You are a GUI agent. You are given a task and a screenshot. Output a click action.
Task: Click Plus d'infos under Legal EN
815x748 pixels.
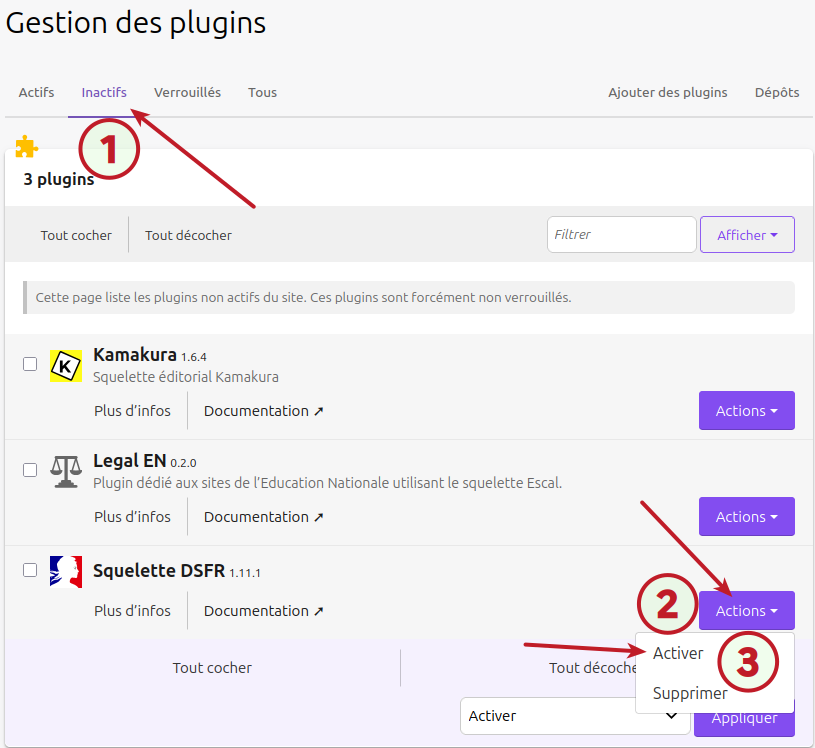point(132,517)
